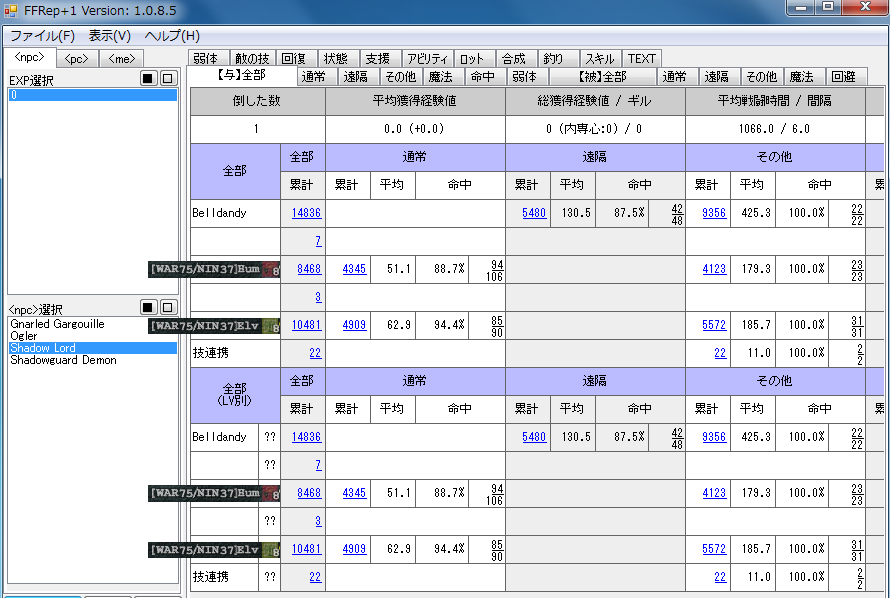Select Gnarled Gargouille in npc list
890x598 pixels.
click(x=56, y=325)
